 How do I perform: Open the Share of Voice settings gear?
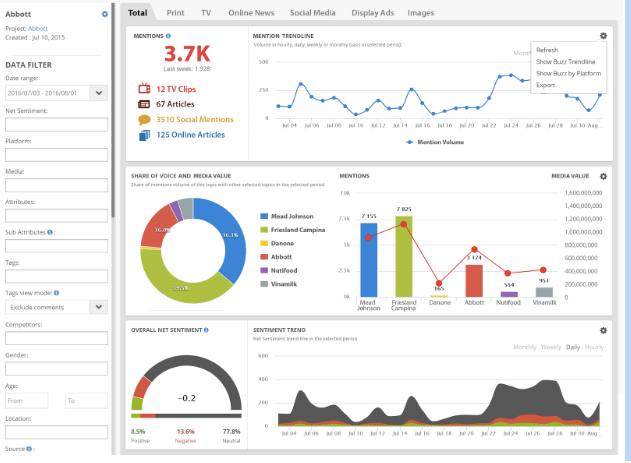pyautogui.click(x=603, y=176)
